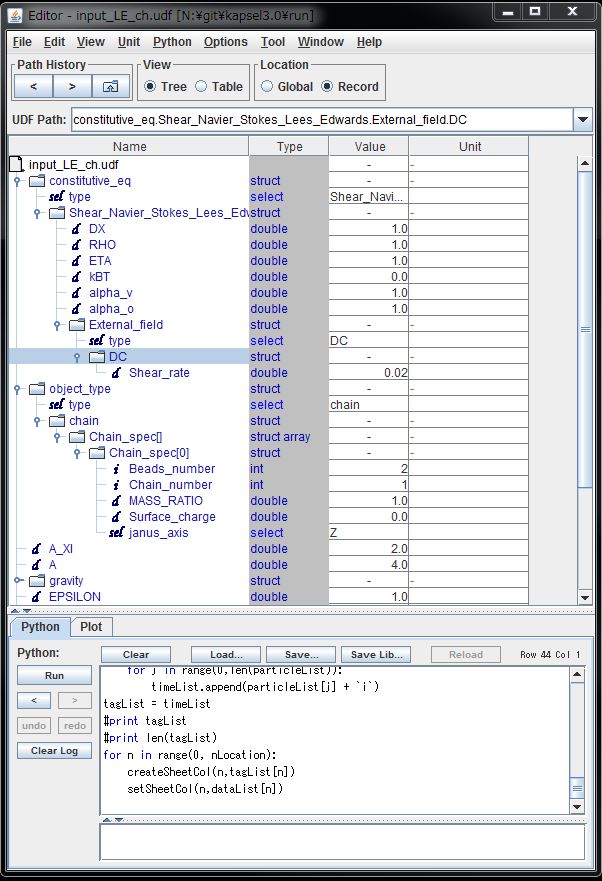Screen dimensions: 602x881
Task: Click the constitutive_eq folder icon
Action: [x=37, y=181]
